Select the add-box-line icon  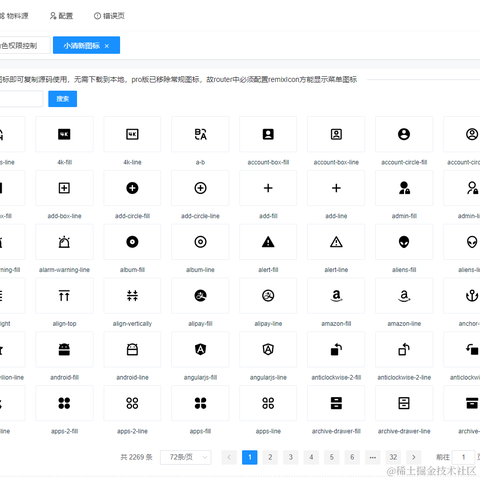(64, 188)
